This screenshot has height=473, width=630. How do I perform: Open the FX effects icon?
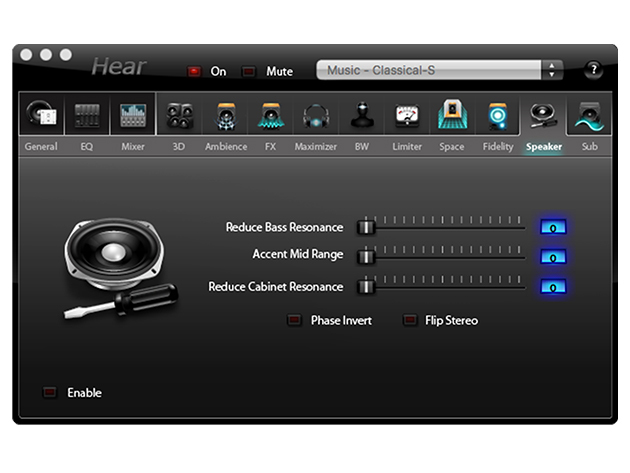click(271, 116)
